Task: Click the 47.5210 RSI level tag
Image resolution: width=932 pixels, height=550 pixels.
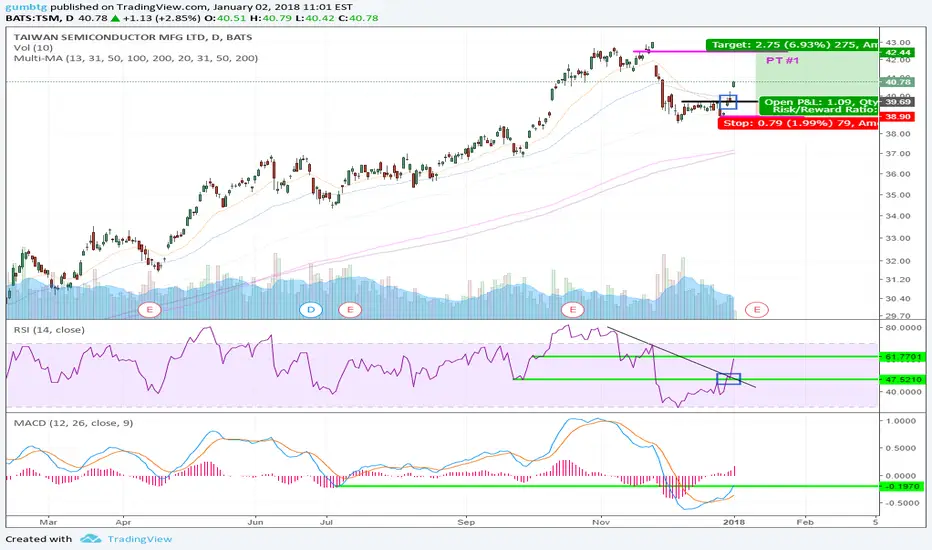Action: [902, 379]
